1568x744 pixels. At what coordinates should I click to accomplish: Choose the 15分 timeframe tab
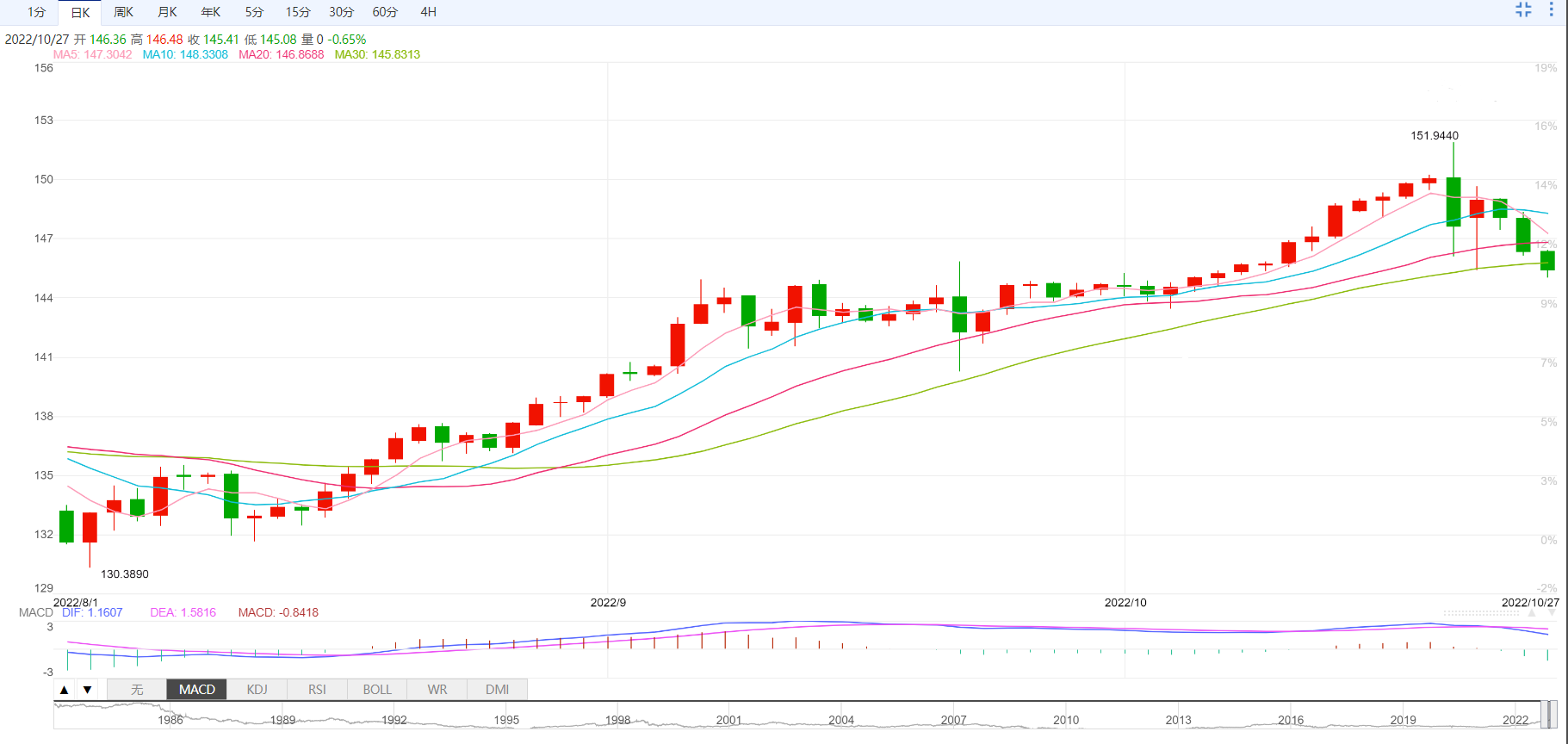coord(298,12)
